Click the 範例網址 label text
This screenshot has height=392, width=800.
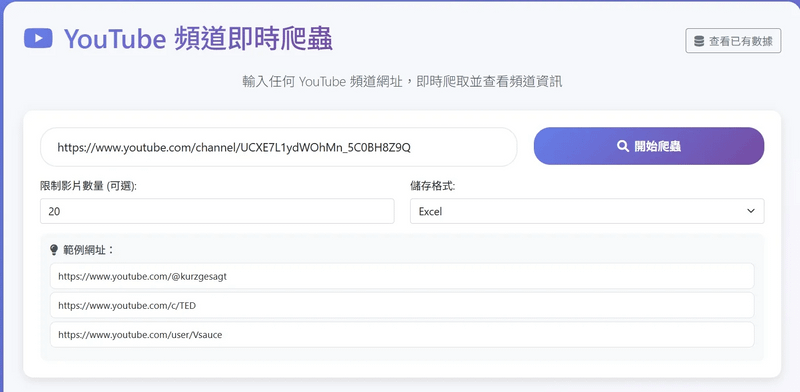click(x=88, y=250)
